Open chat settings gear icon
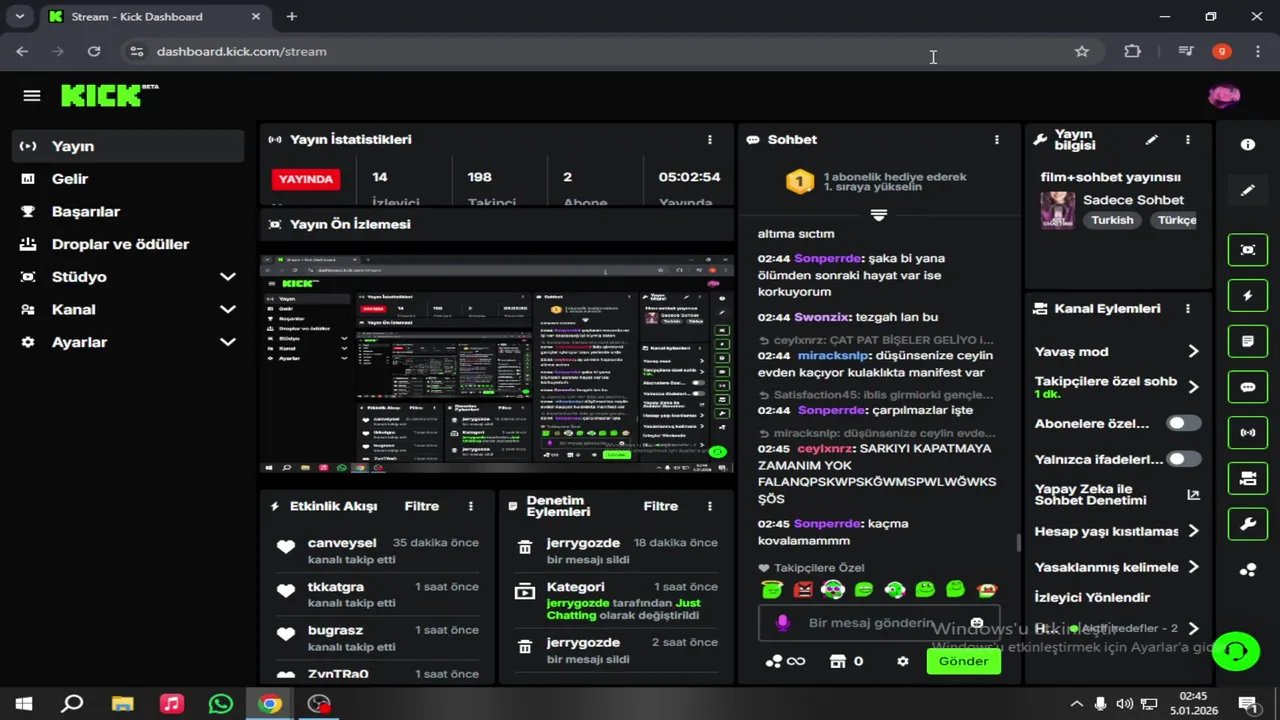 903,661
